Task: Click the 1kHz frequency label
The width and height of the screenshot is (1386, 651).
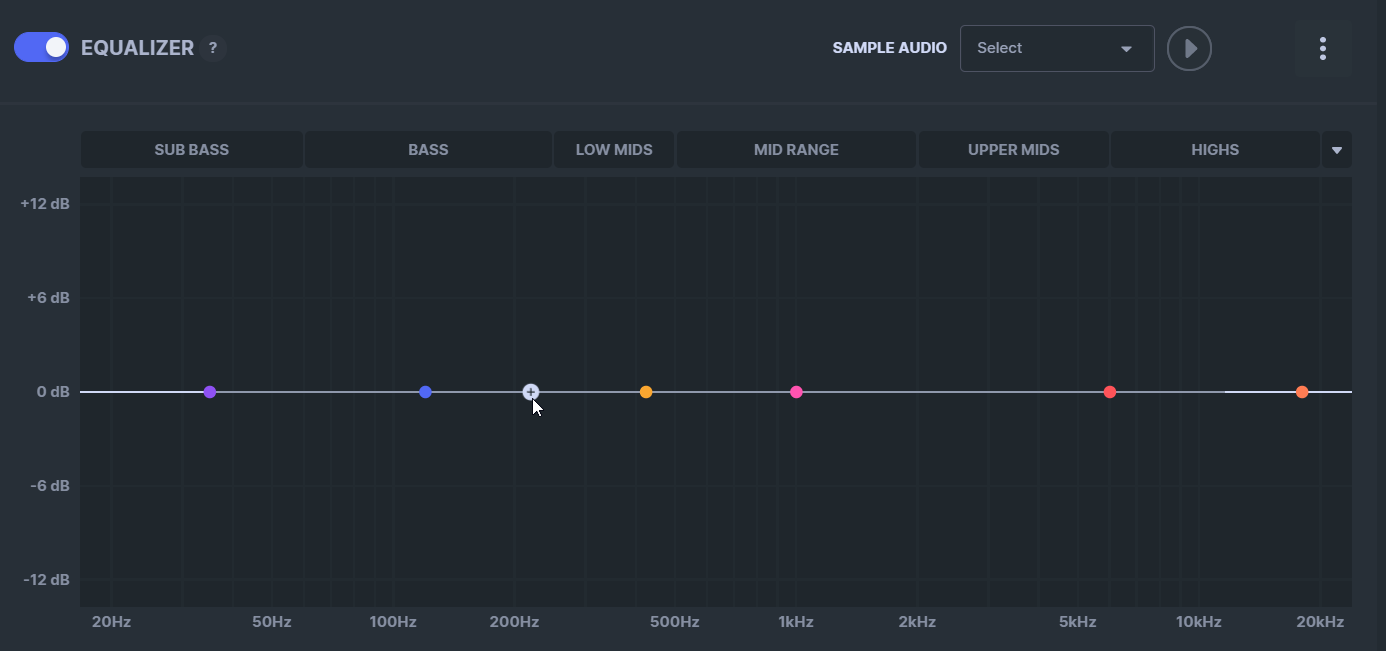Action: [x=796, y=622]
